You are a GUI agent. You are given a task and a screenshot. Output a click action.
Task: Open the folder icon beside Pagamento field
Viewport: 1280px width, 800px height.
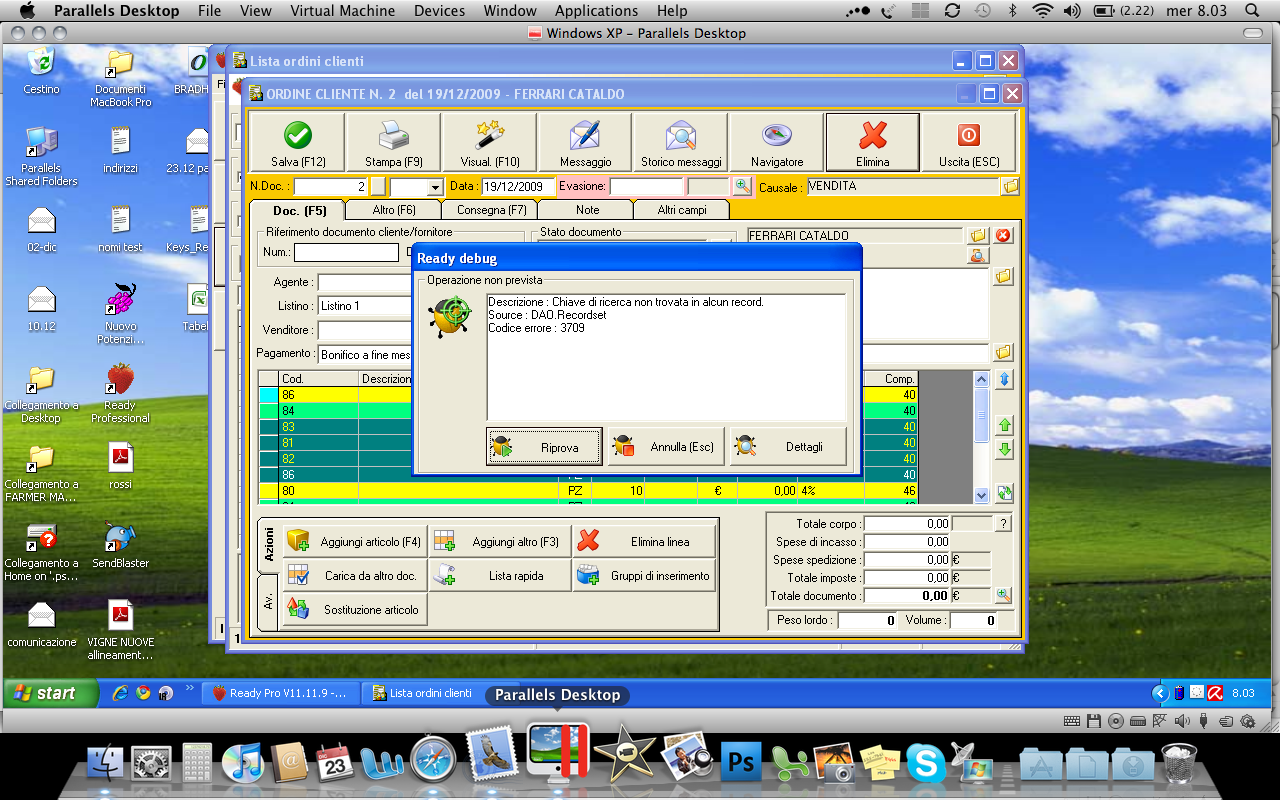coord(1003,353)
